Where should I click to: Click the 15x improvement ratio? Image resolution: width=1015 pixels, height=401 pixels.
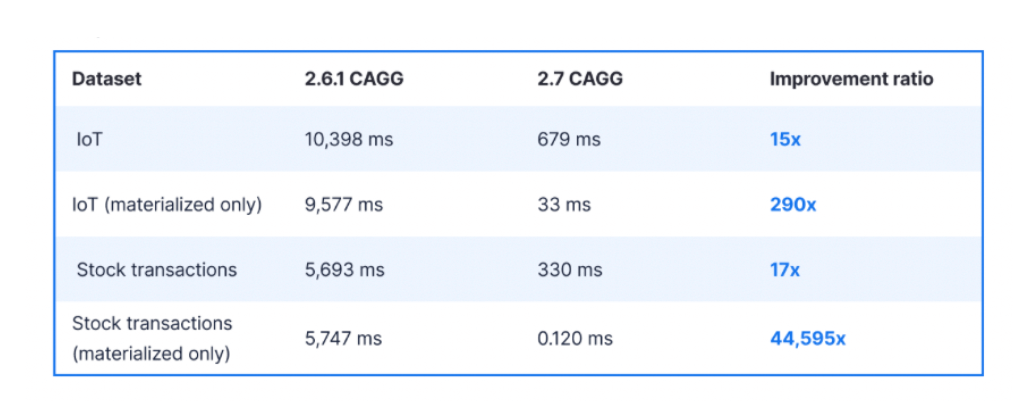pos(785,139)
